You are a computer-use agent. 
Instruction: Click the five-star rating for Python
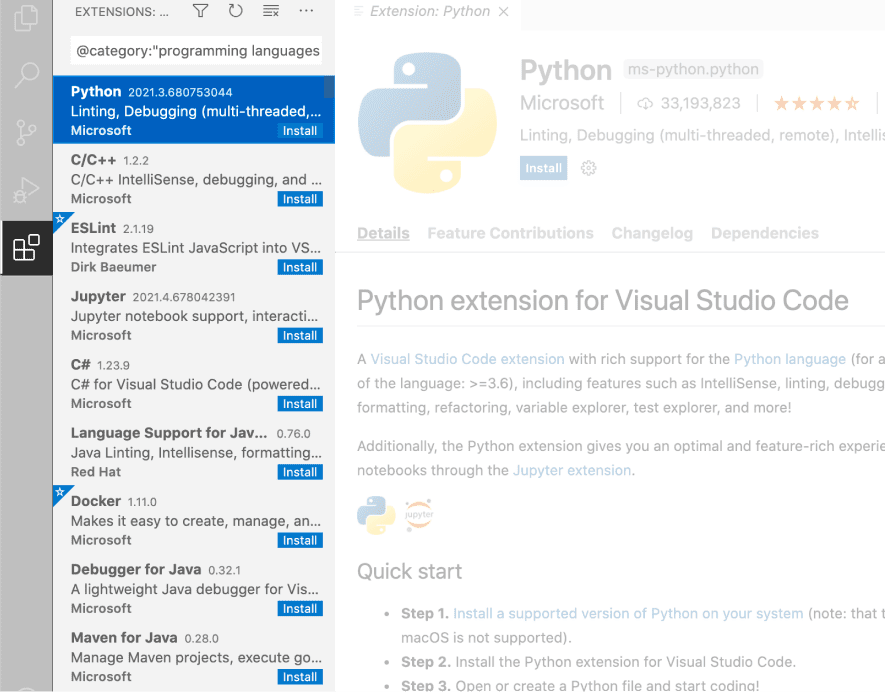[816, 103]
